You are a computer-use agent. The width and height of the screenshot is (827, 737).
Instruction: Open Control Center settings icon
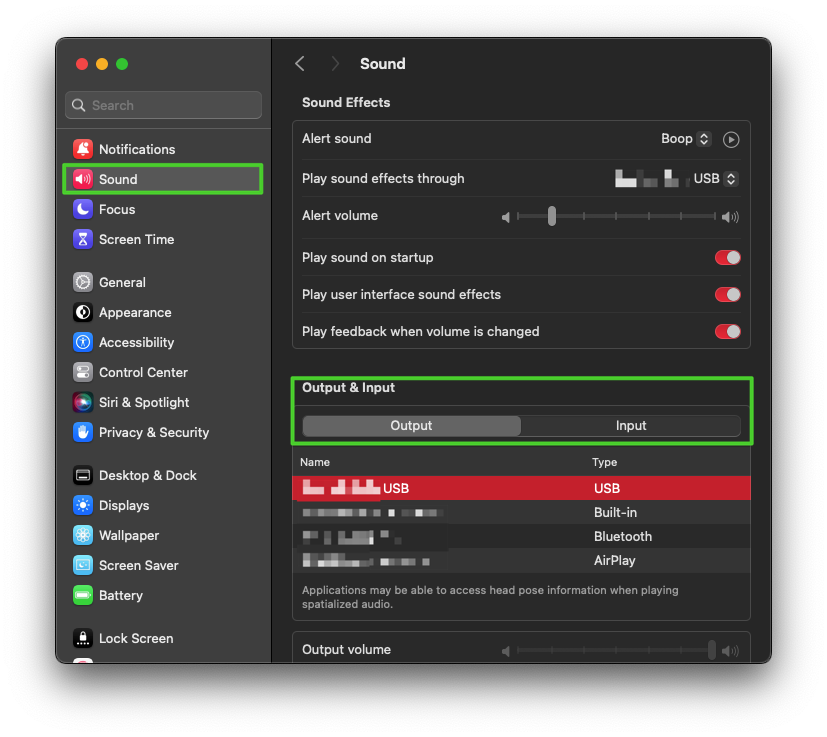pyautogui.click(x=83, y=372)
